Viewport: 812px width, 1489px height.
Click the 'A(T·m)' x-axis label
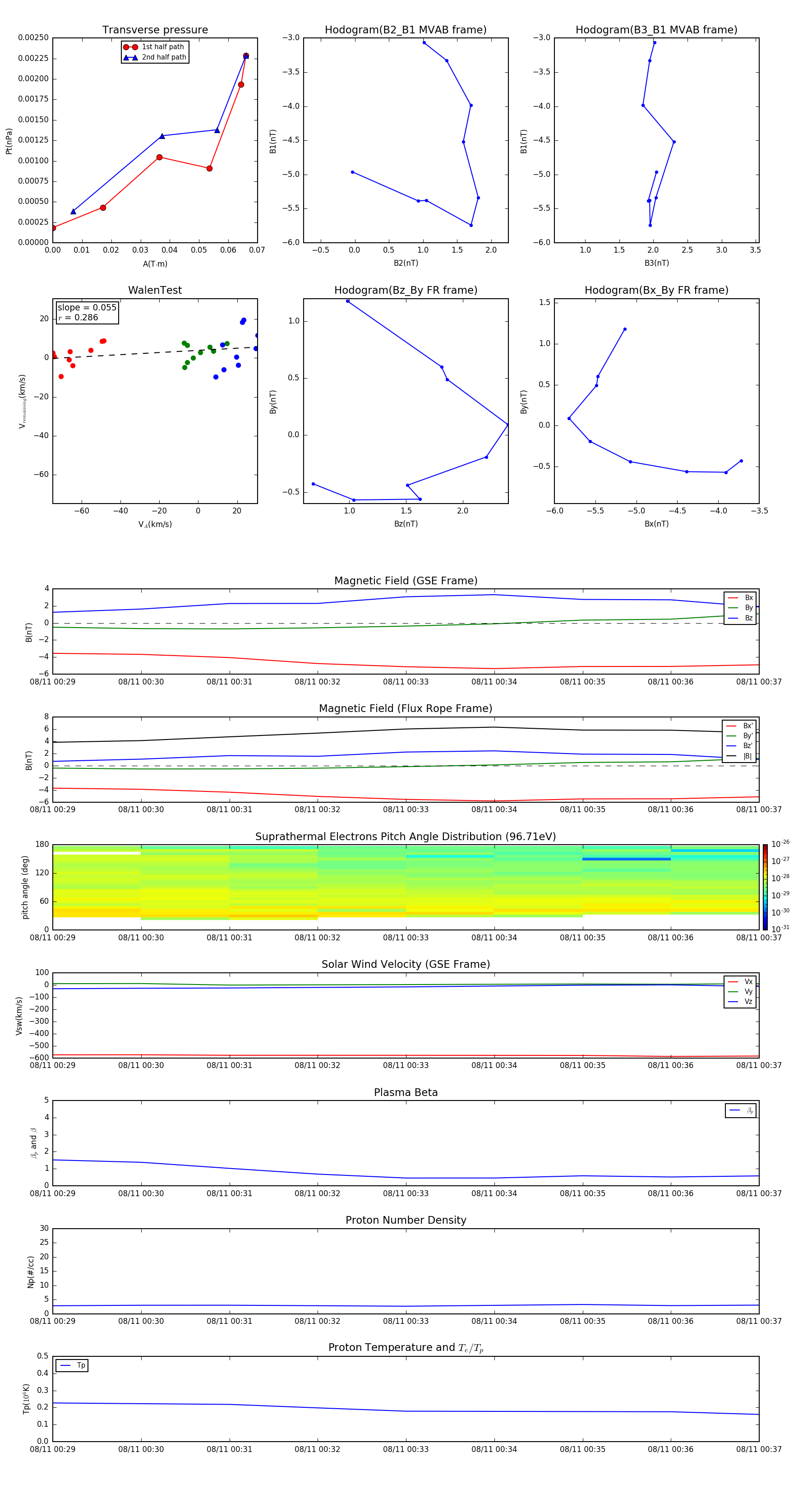(x=155, y=264)
